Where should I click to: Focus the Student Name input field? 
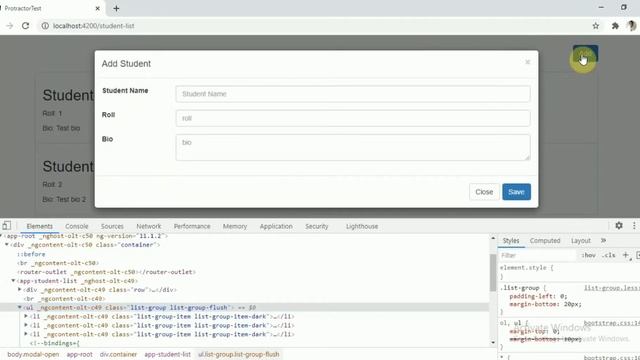pos(353,94)
